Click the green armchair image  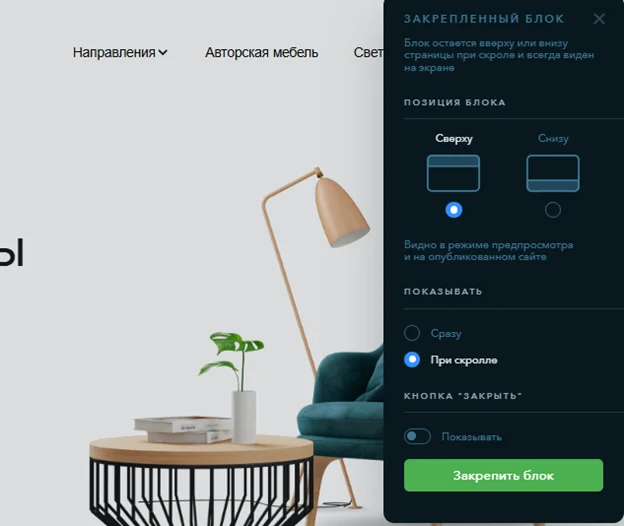point(342,410)
